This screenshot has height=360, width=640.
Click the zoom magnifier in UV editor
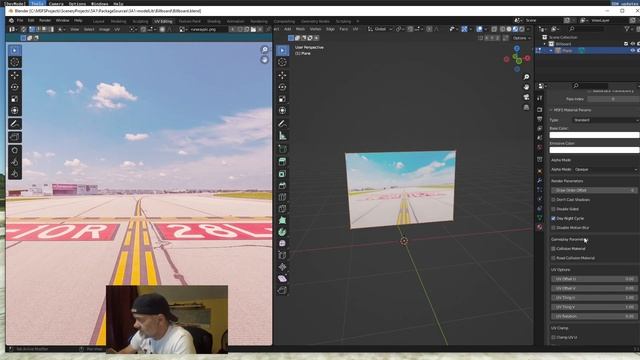[x=264, y=50]
